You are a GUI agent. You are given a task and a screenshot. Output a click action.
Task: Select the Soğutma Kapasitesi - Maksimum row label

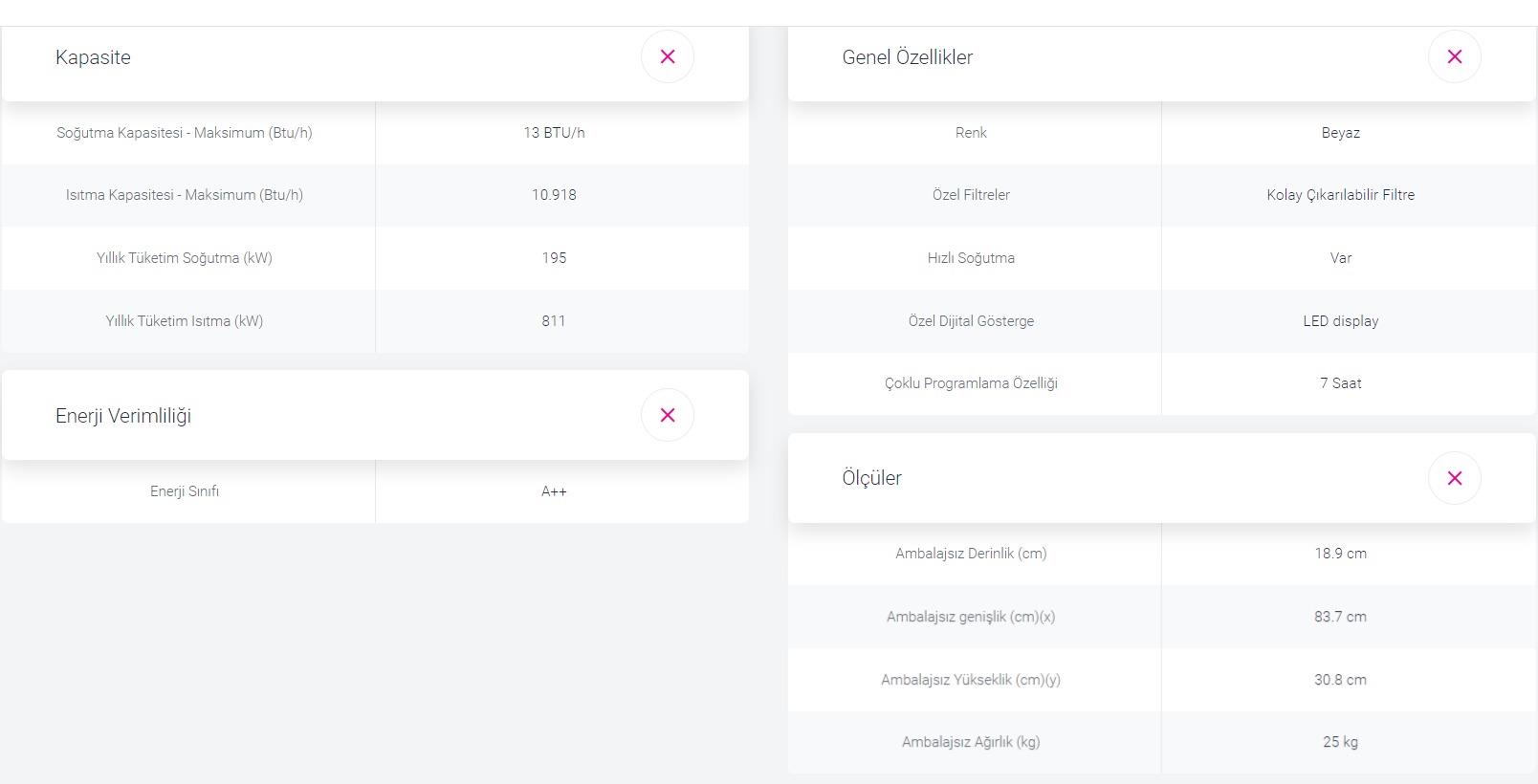[x=185, y=133]
